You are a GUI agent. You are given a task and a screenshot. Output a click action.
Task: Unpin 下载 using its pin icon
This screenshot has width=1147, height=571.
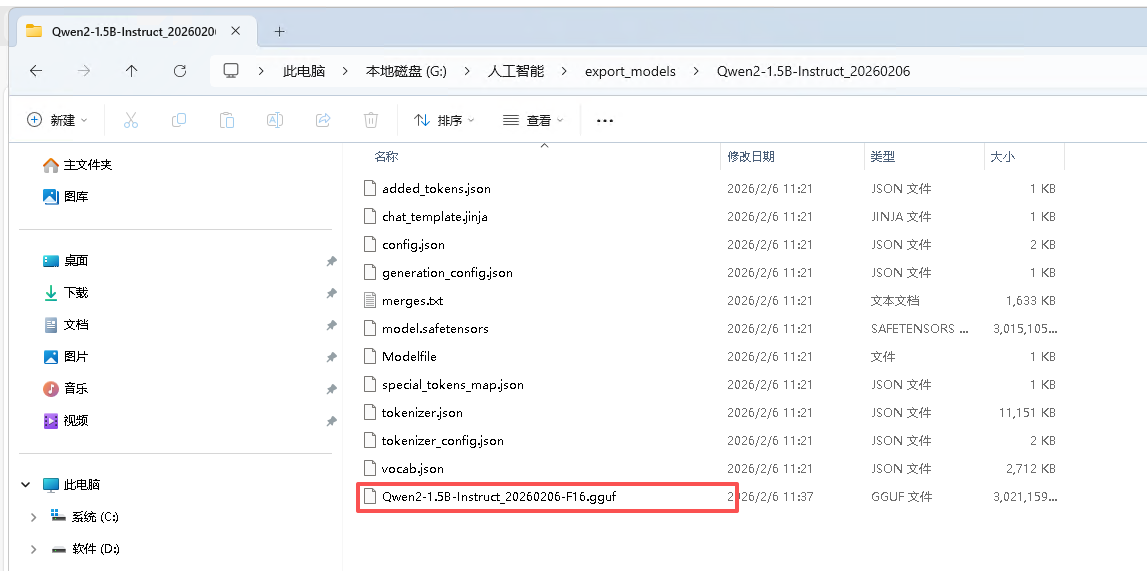(x=331, y=293)
